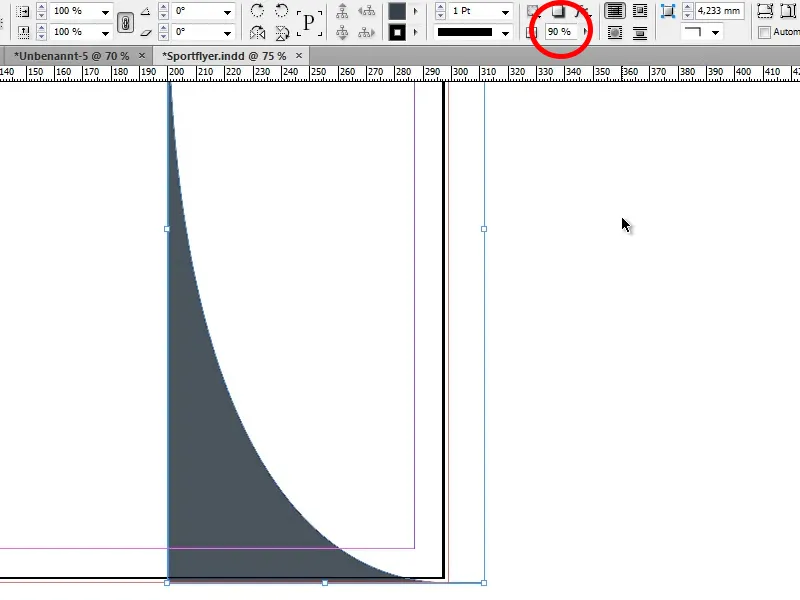Open the 1 Pt stroke weight dropdown

(x=505, y=12)
